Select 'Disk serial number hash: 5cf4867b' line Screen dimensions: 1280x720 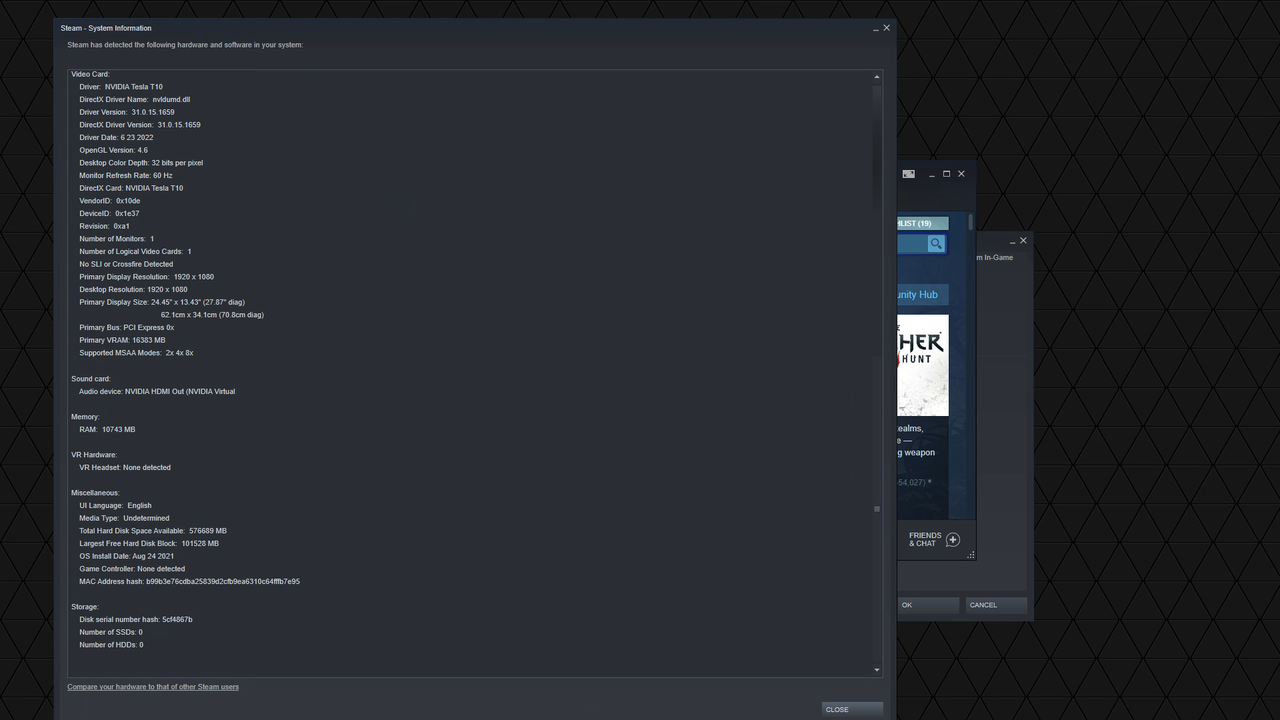pyautogui.click(x=136, y=620)
